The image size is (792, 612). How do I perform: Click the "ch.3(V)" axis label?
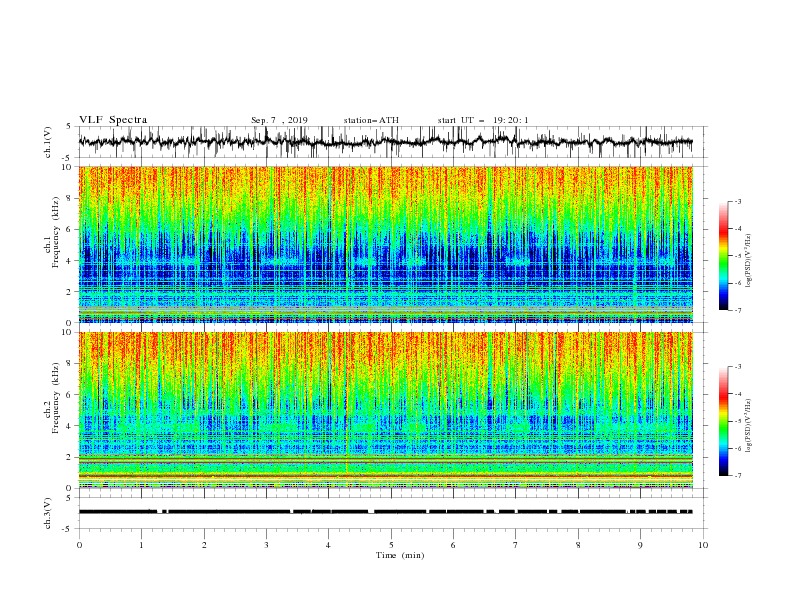click(48, 513)
